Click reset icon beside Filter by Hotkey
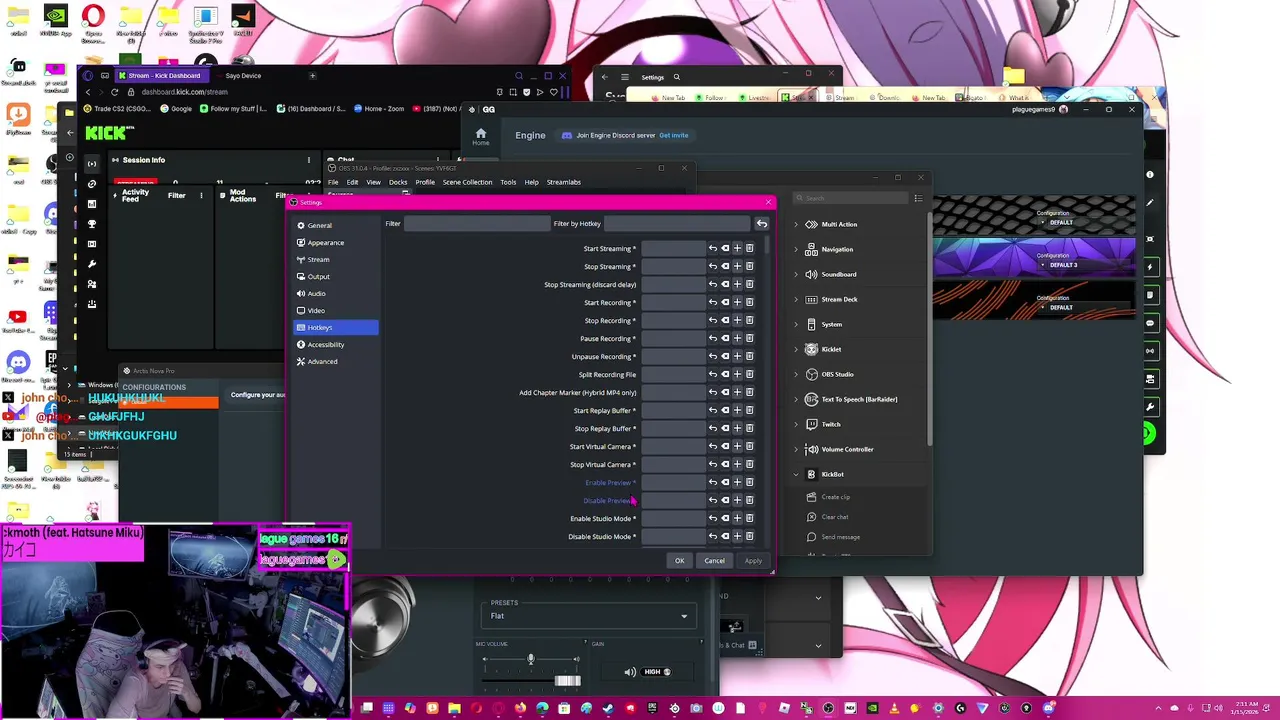The image size is (1280, 720). (762, 223)
